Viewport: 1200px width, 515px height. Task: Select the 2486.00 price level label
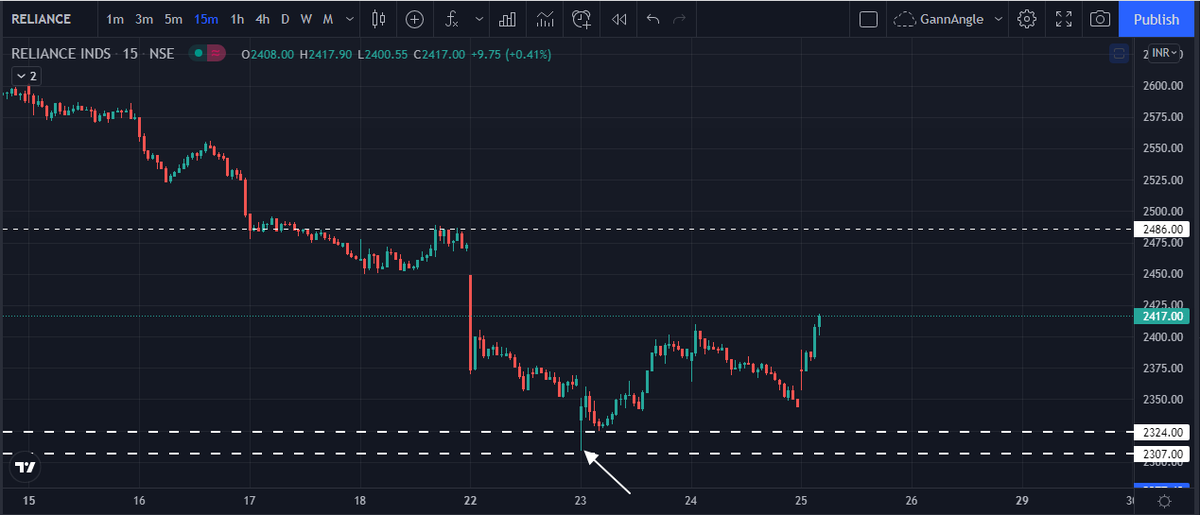pos(1162,229)
